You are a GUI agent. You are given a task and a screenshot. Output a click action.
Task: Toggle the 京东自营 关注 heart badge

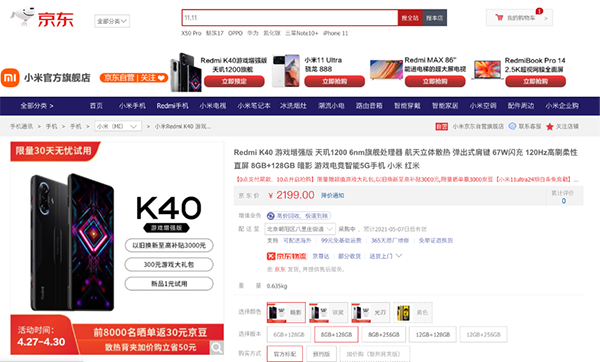tap(134, 78)
